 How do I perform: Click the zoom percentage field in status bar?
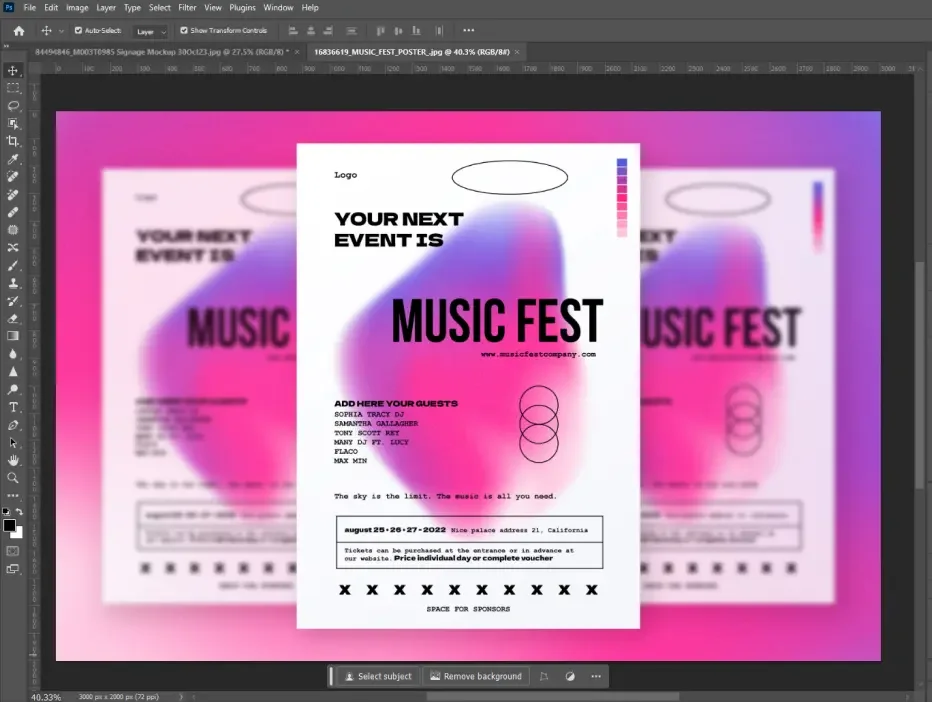(45, 696)
